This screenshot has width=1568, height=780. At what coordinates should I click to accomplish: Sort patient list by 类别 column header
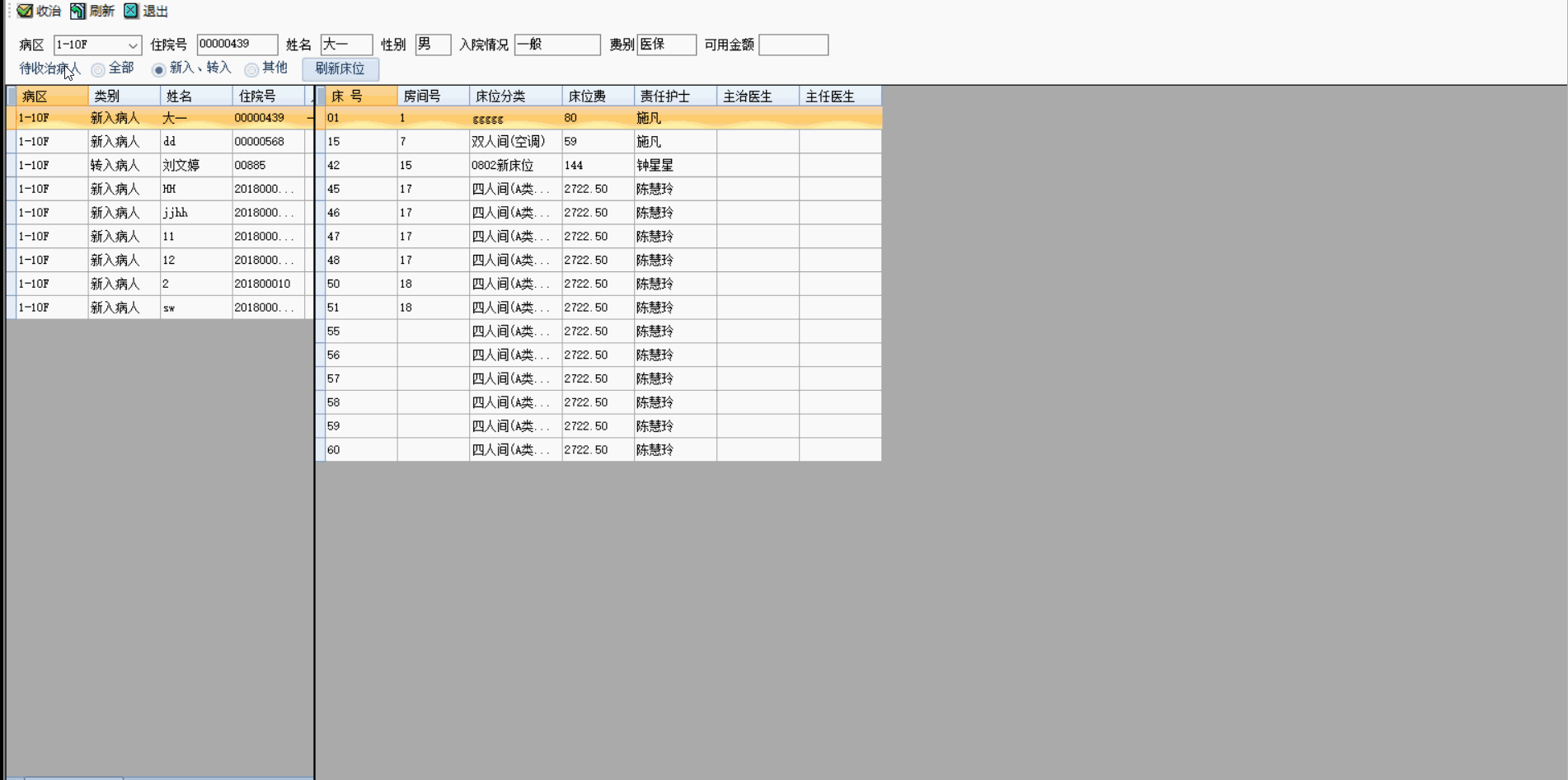tap(124, 96)
